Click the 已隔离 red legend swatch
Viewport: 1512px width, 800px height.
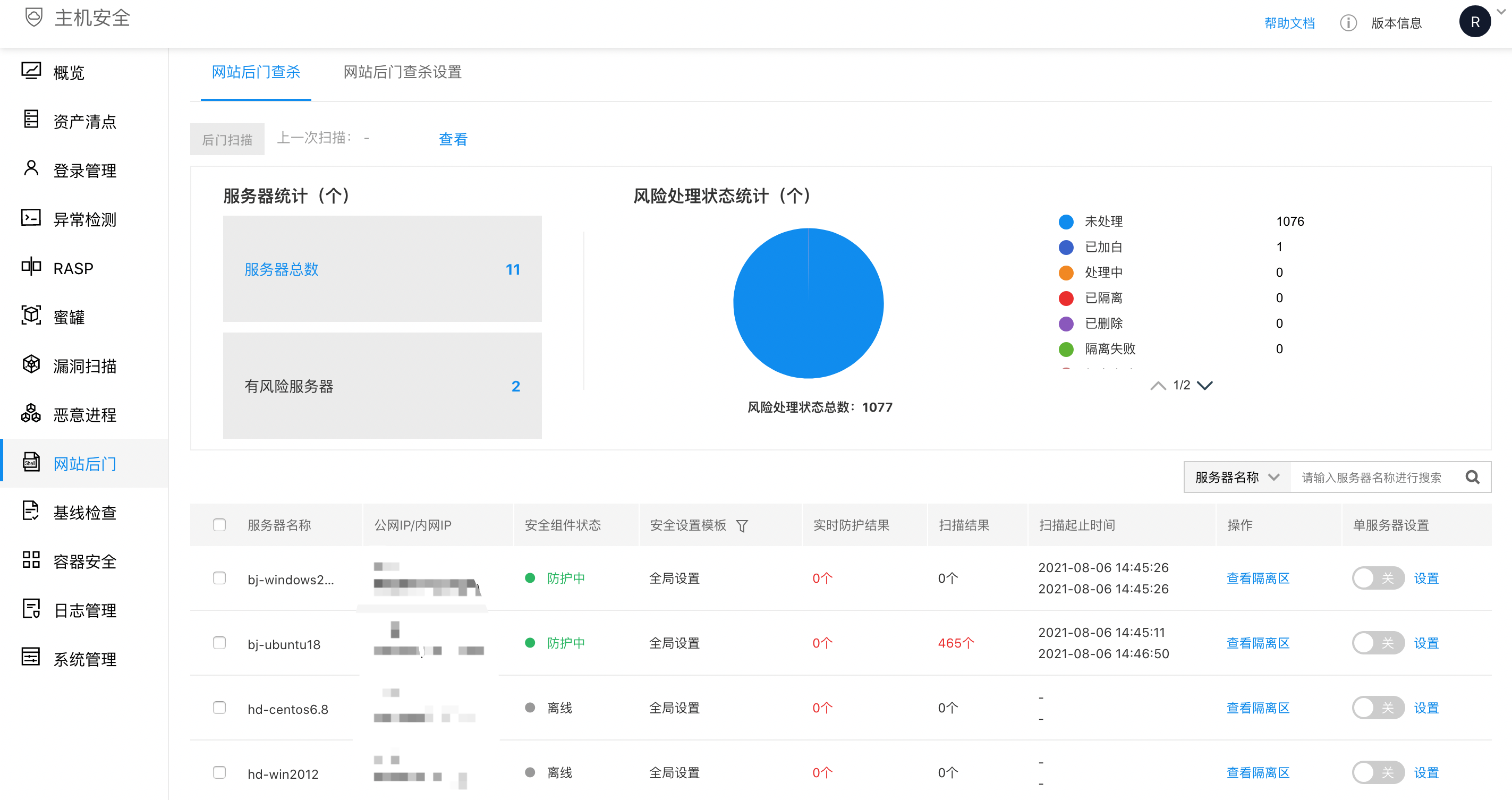coord(1066,298)
